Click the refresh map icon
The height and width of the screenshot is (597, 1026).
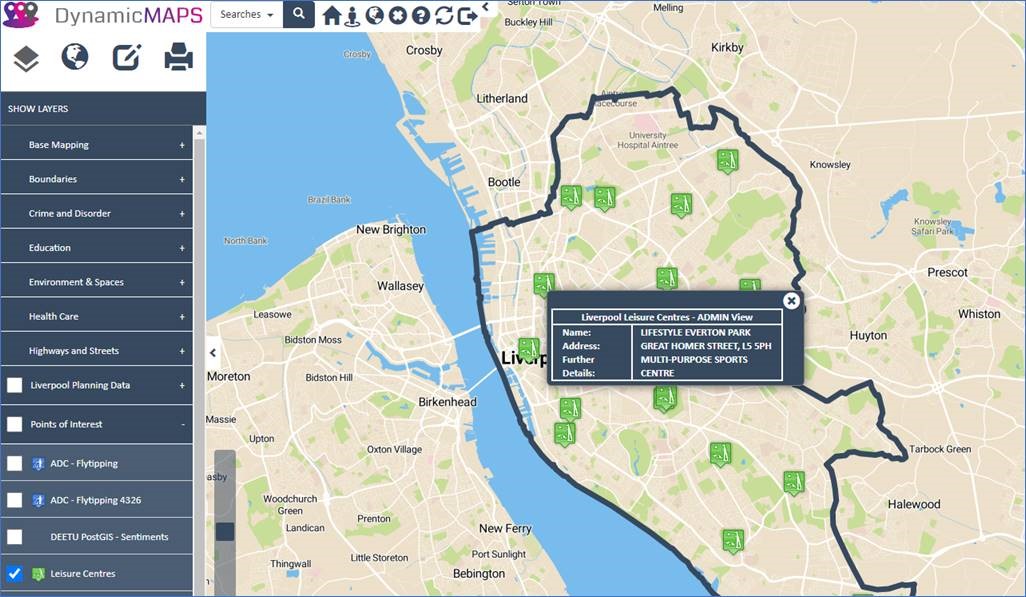(444, 15)
